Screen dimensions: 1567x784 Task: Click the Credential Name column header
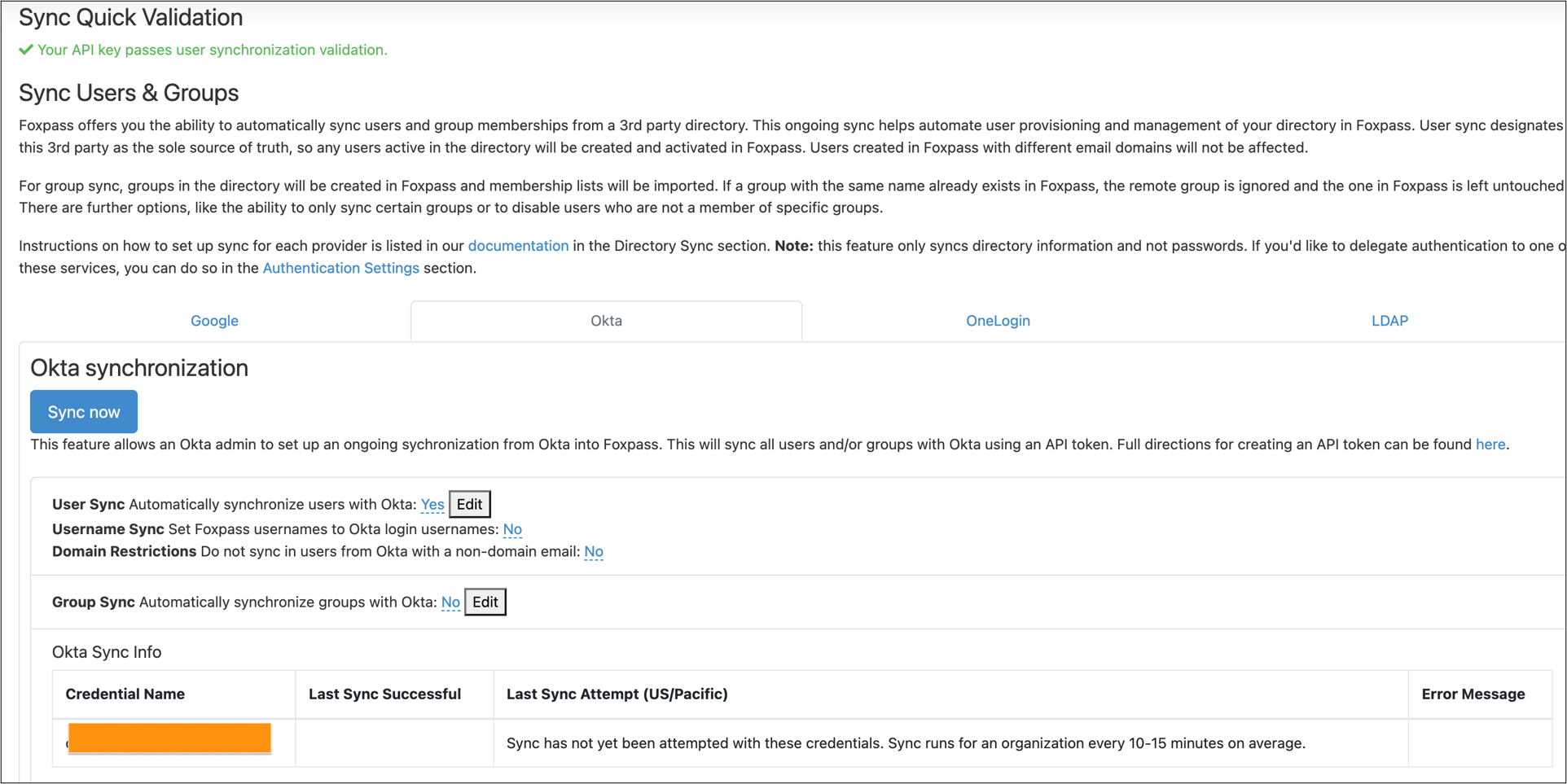coord(125,694)
